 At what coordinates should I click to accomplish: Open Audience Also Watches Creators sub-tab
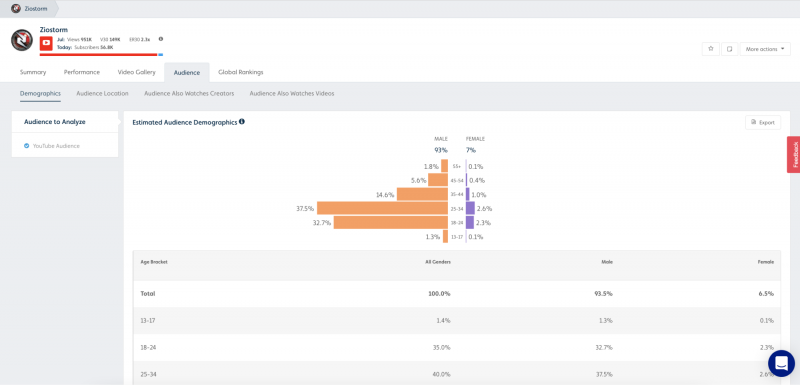[189, 94]
